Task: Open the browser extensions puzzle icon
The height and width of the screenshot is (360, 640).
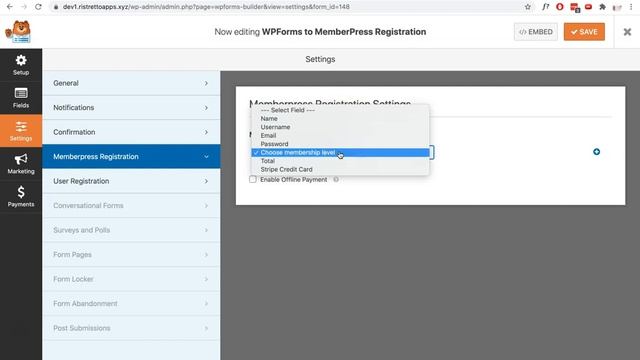Action: [602, 7]
